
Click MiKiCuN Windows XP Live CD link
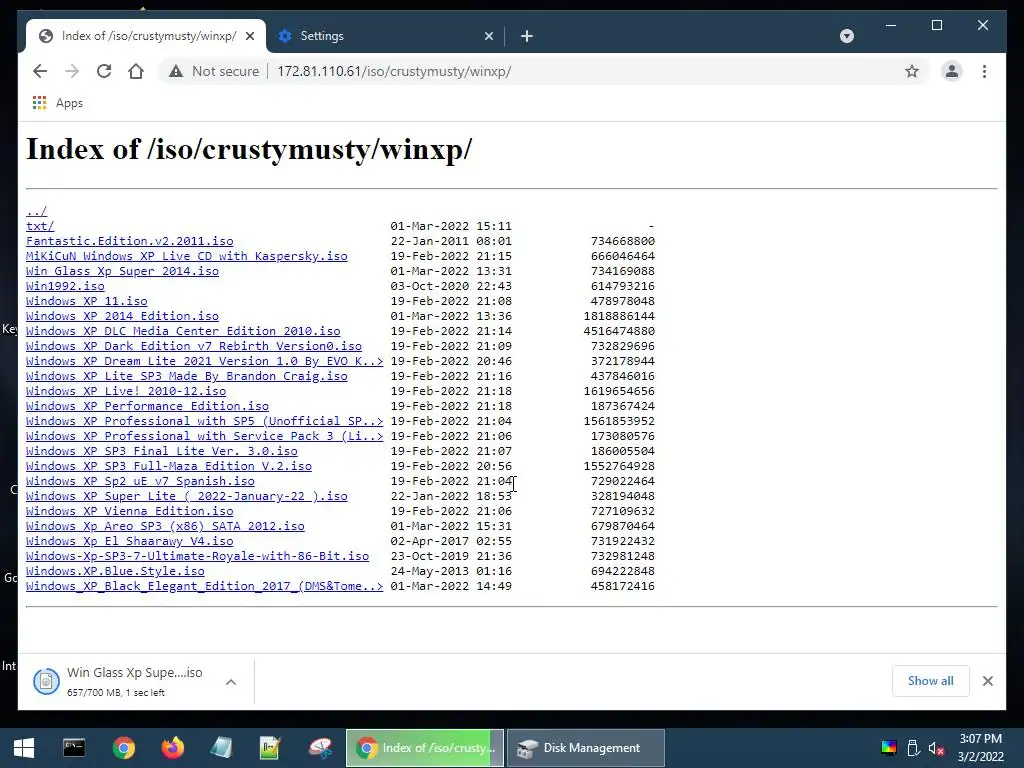tap(187, 256)
